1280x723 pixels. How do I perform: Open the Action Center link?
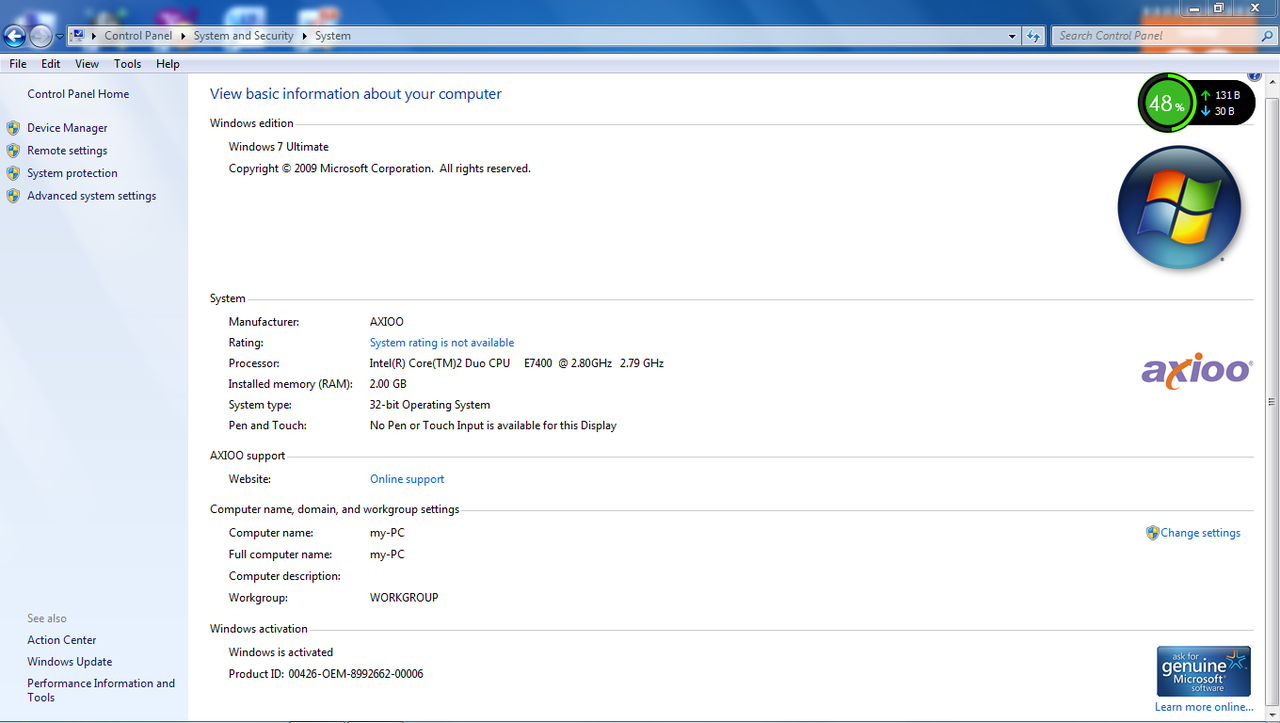pos(62,640)
